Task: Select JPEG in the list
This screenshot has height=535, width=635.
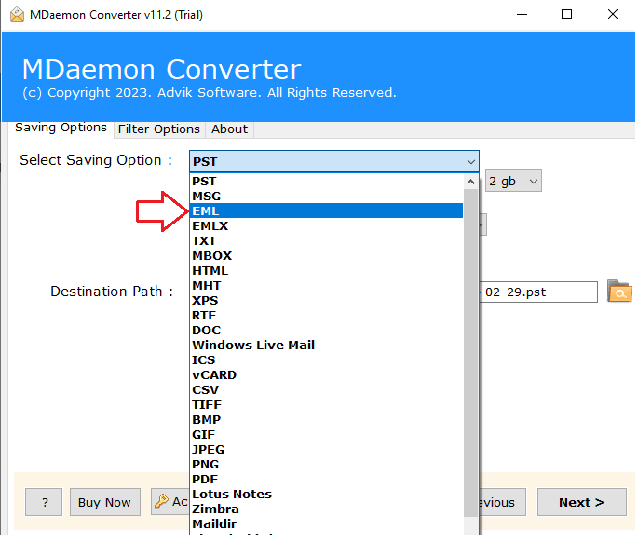Action: 326,450
